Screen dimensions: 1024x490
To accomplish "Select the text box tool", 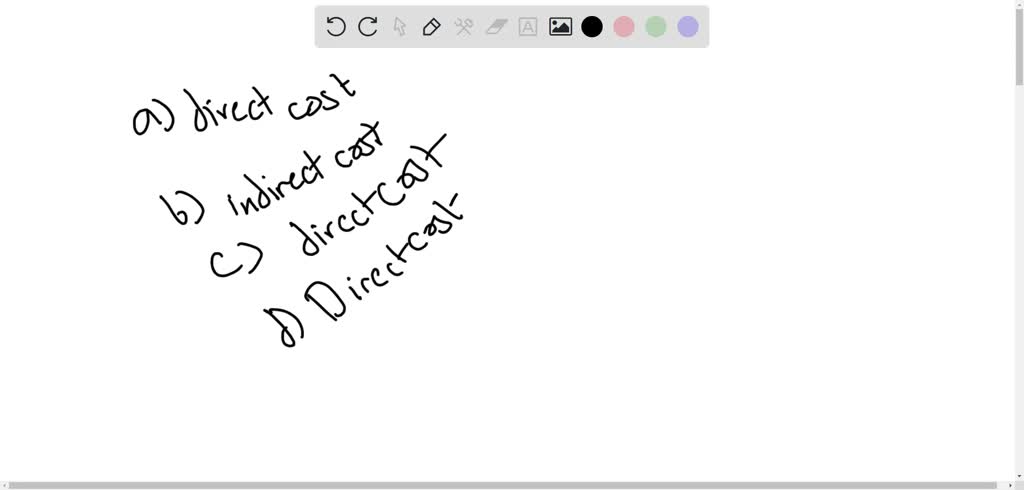I will click(x=528, y=27).
